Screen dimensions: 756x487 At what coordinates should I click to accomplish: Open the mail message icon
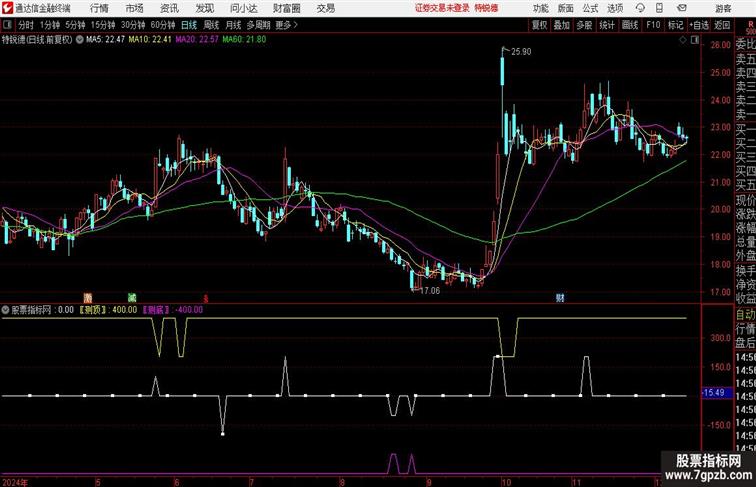point(682,8)
